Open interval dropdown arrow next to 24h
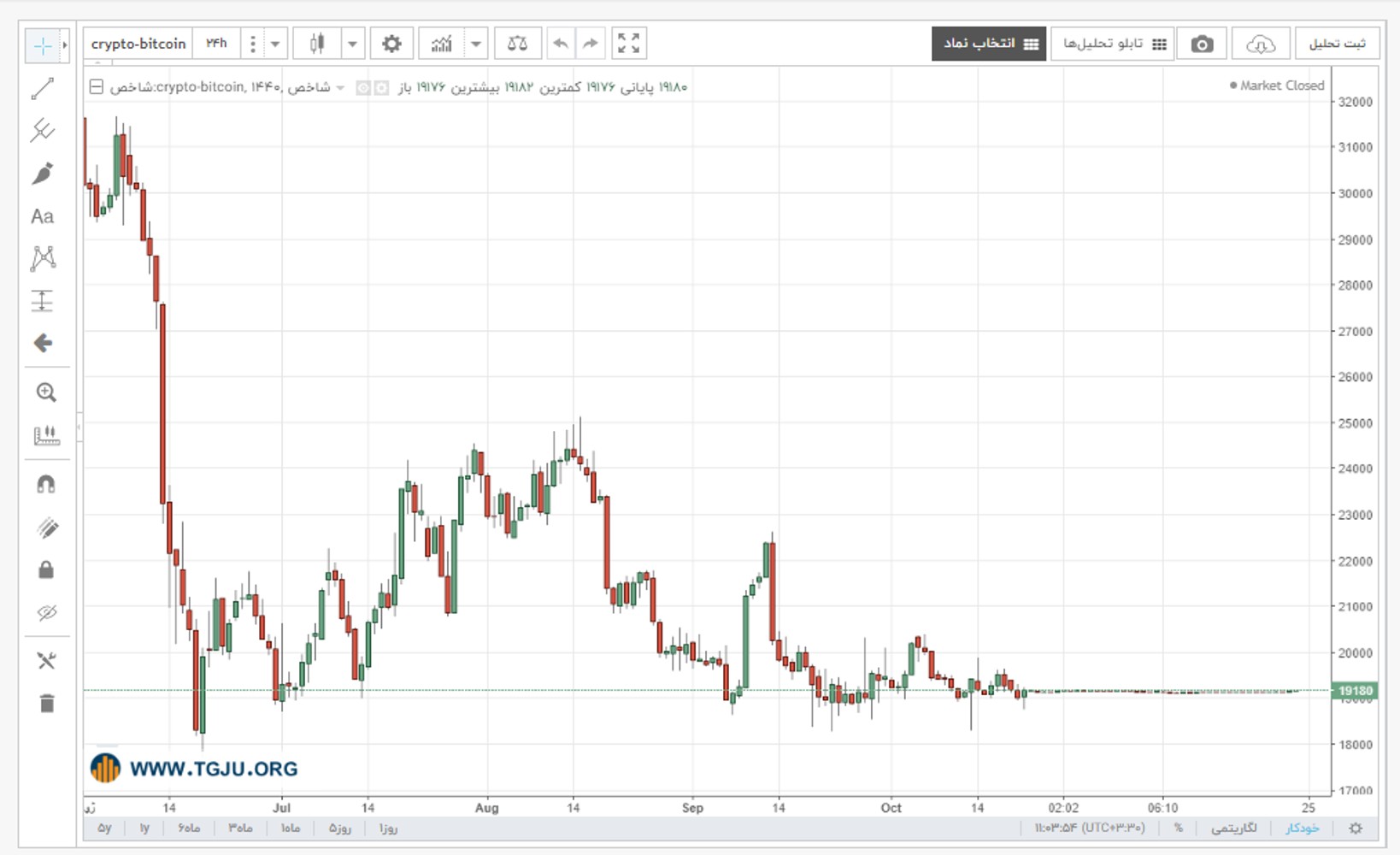 pyautogui.click(x=275, y=44)
